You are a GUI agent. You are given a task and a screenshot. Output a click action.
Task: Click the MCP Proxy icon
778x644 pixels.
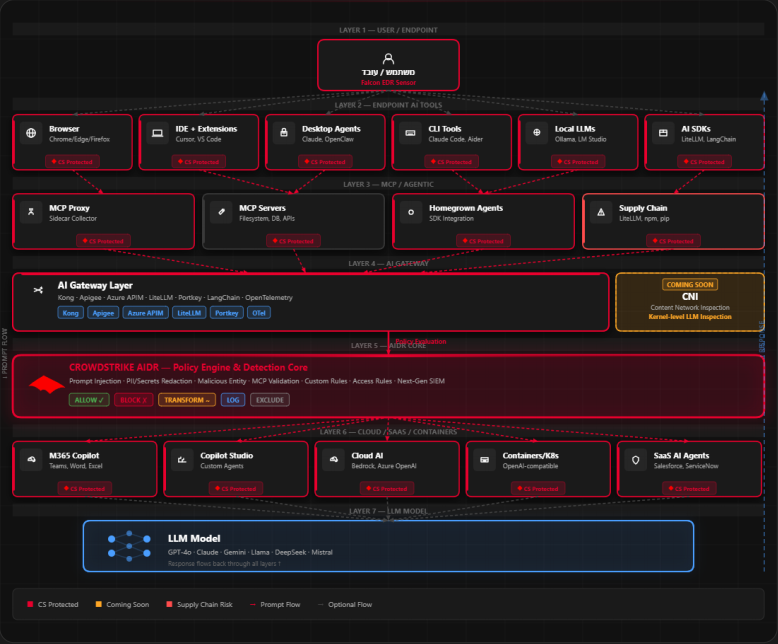pos(31,212)
